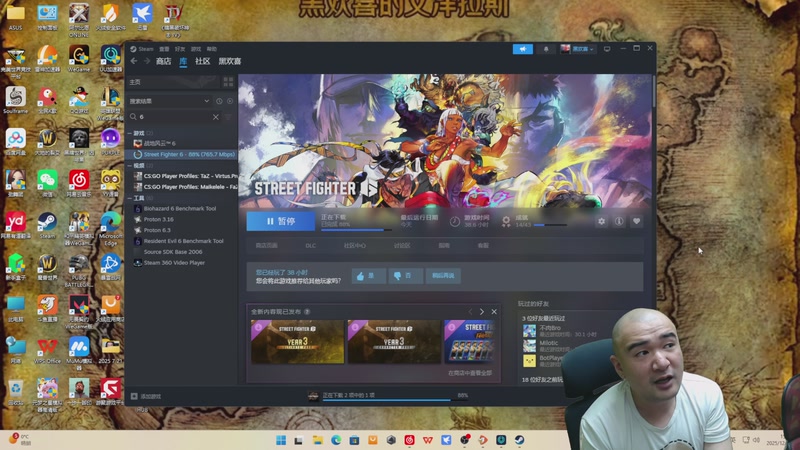Show next new content item arrow
800x450 pixels.
click(482, 311)
